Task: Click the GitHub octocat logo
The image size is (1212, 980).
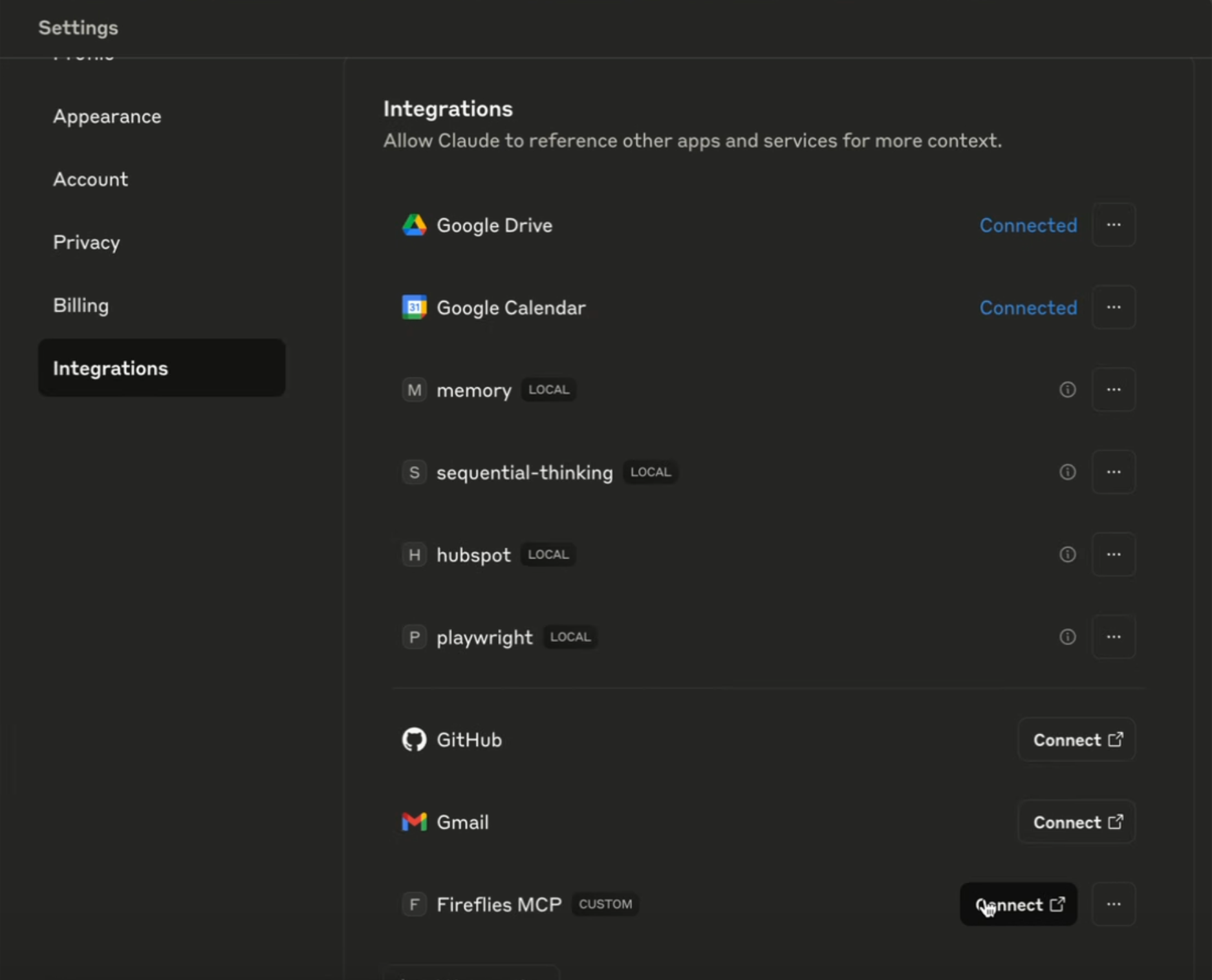Action: pos(415,740)
